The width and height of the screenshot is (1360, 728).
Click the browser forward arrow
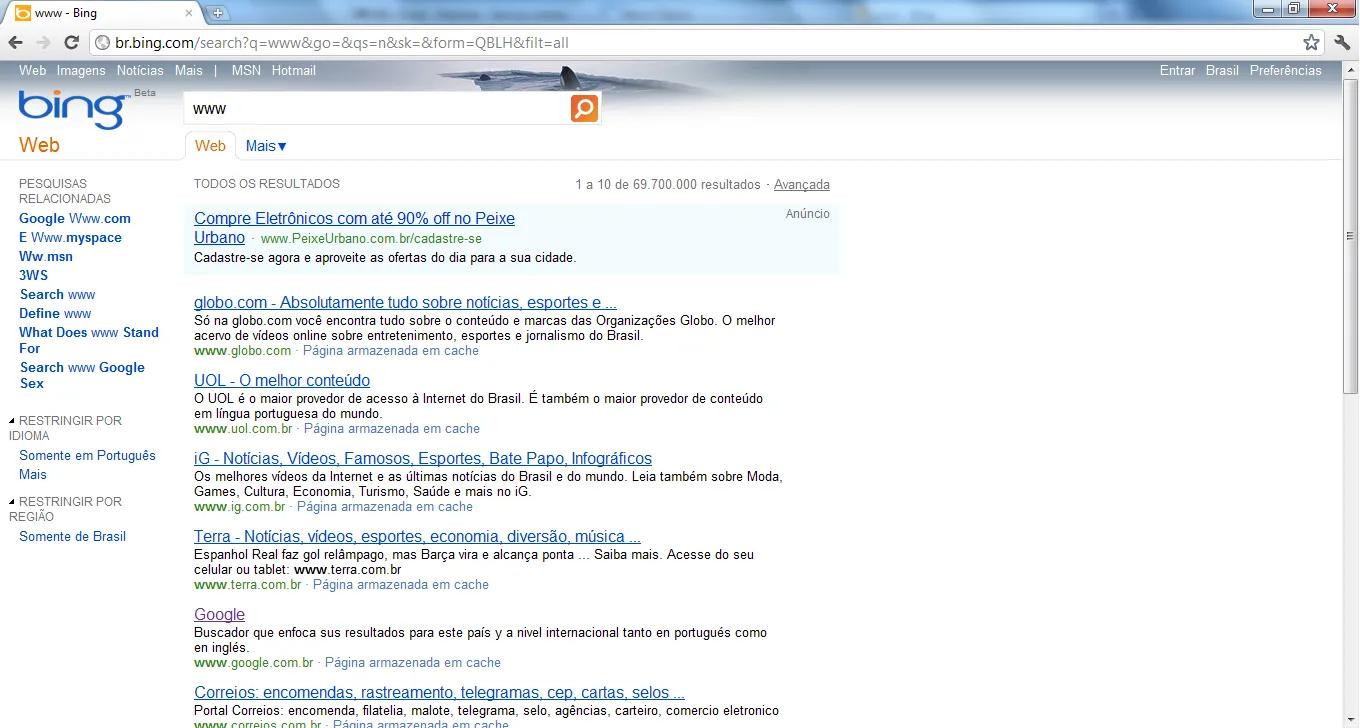(x=43, y=42)
